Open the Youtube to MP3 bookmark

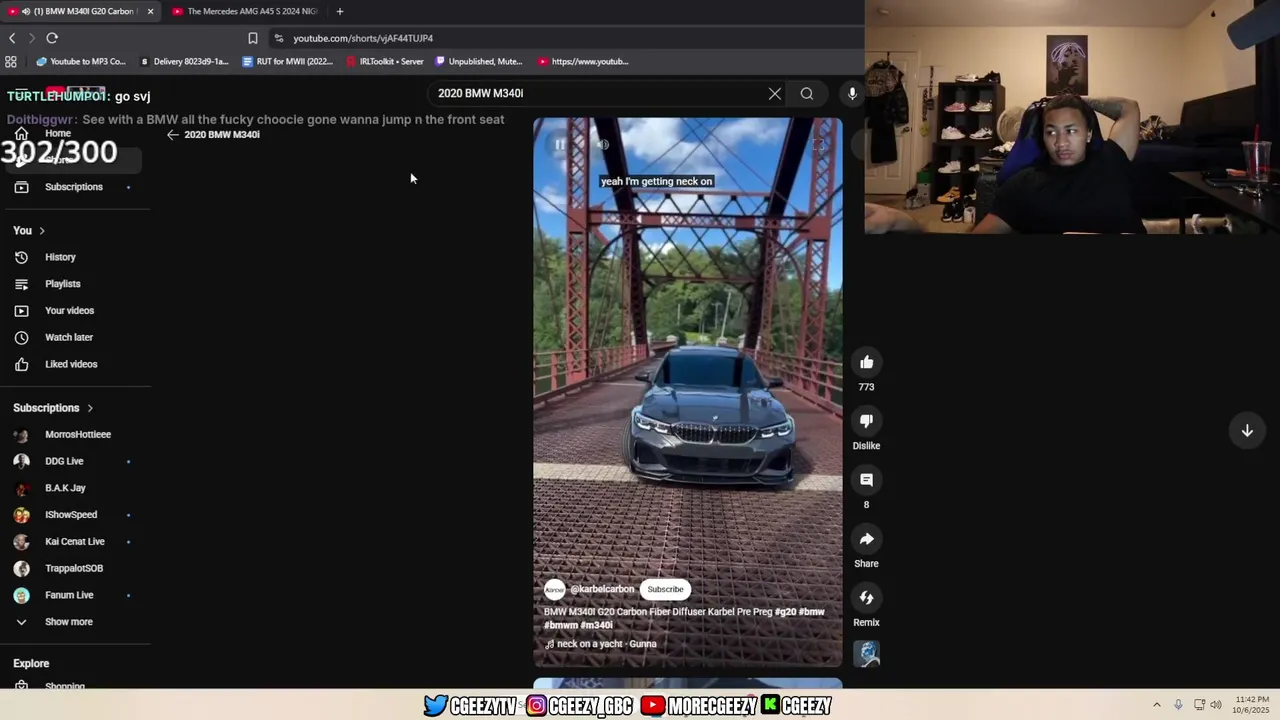pyautogui.click(x=80, y=61)
